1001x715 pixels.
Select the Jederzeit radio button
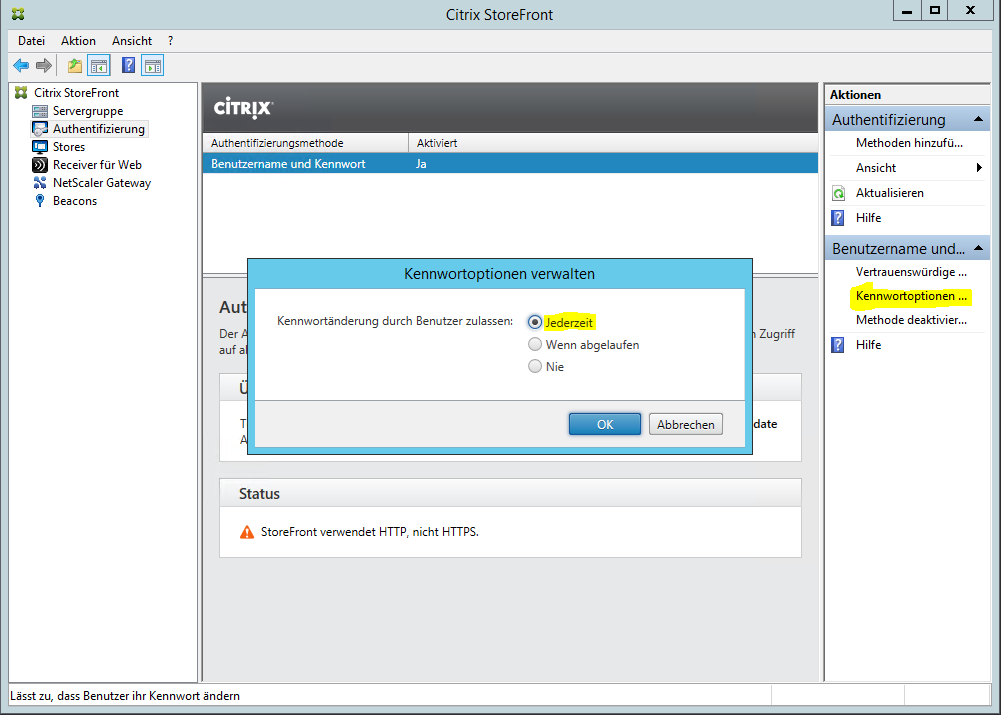[535, 322]
